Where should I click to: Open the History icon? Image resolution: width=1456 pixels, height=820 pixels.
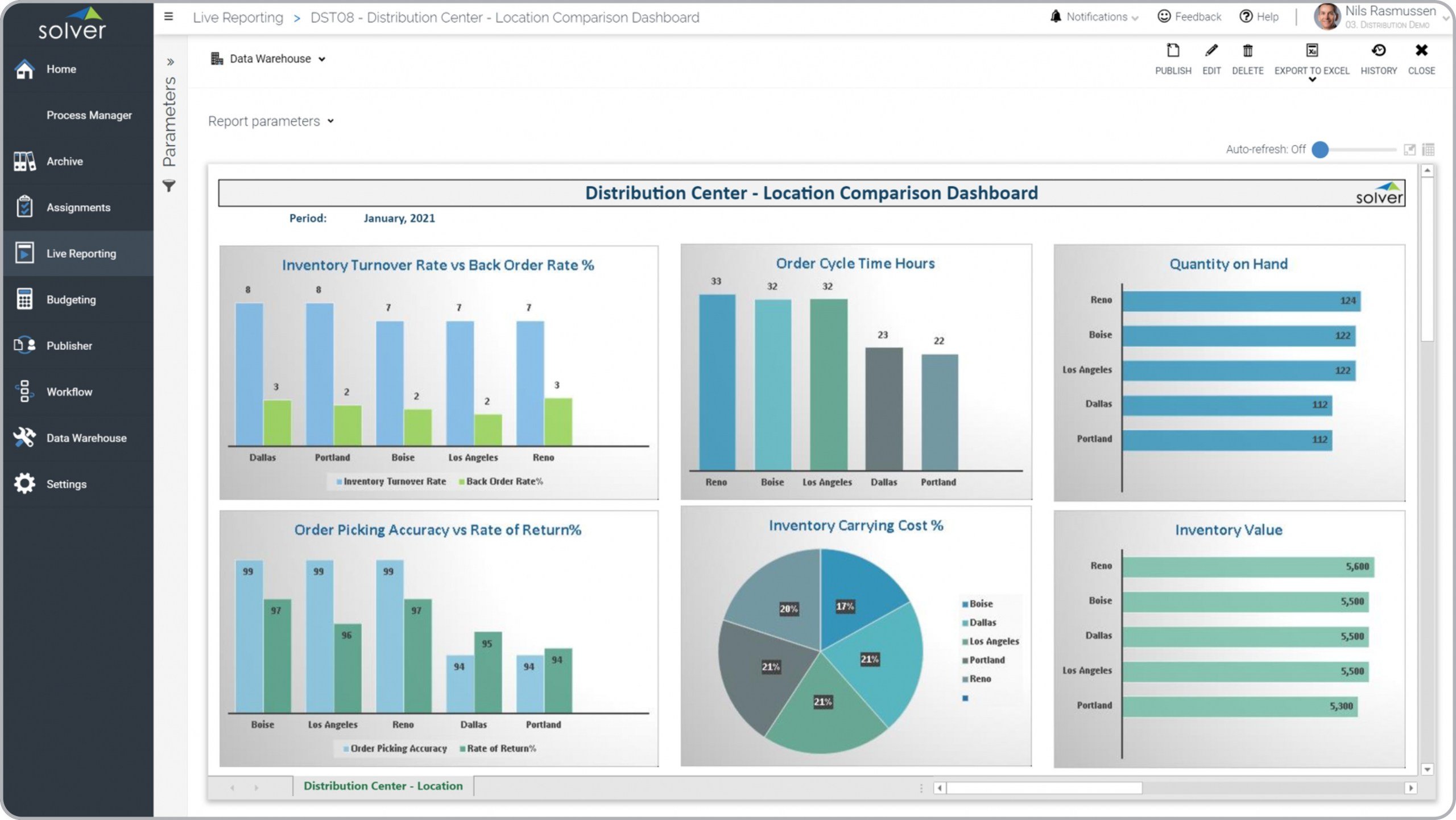coord(1378,51)
